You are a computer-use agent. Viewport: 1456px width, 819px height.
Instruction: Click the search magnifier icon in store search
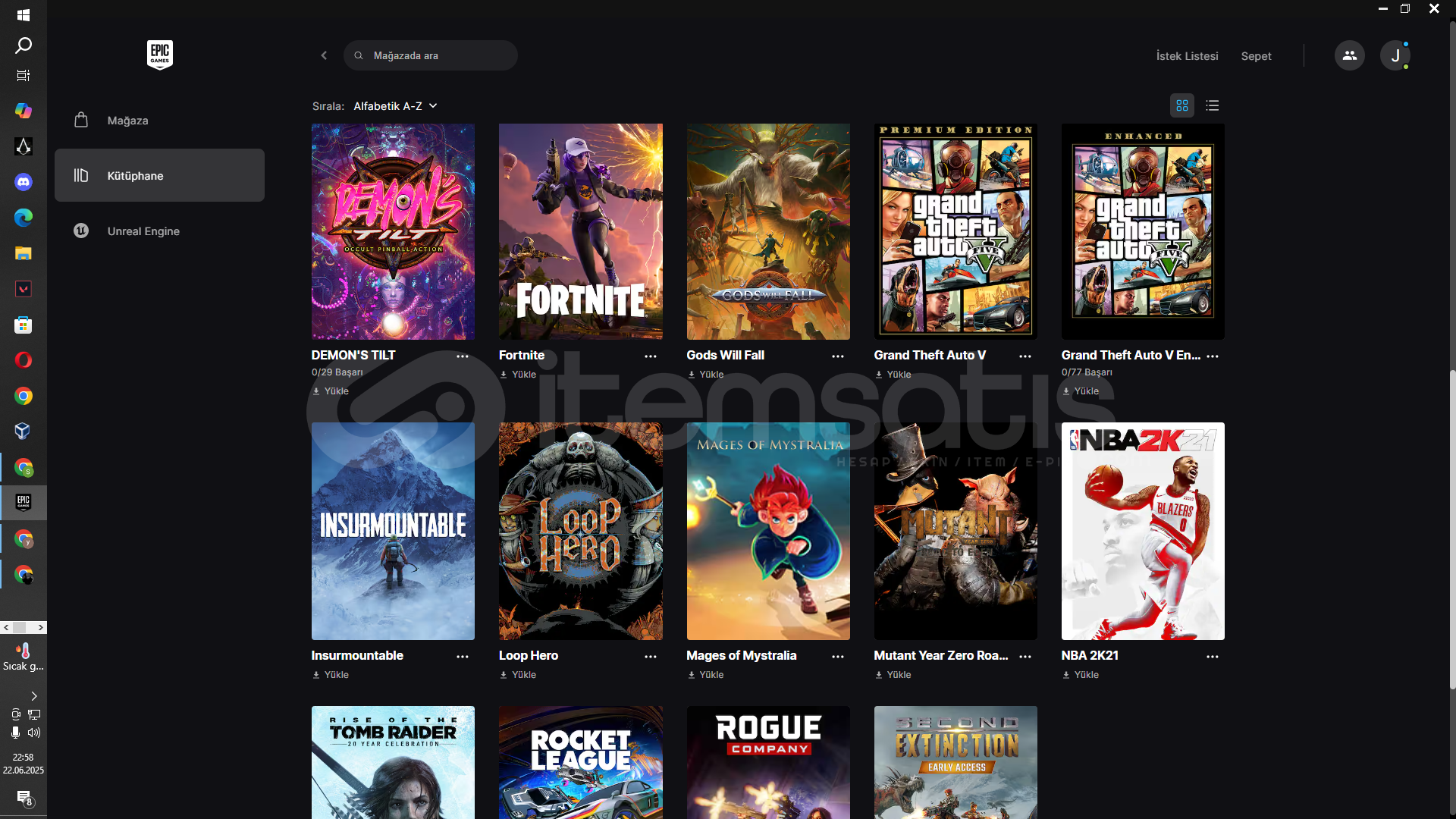359,55
